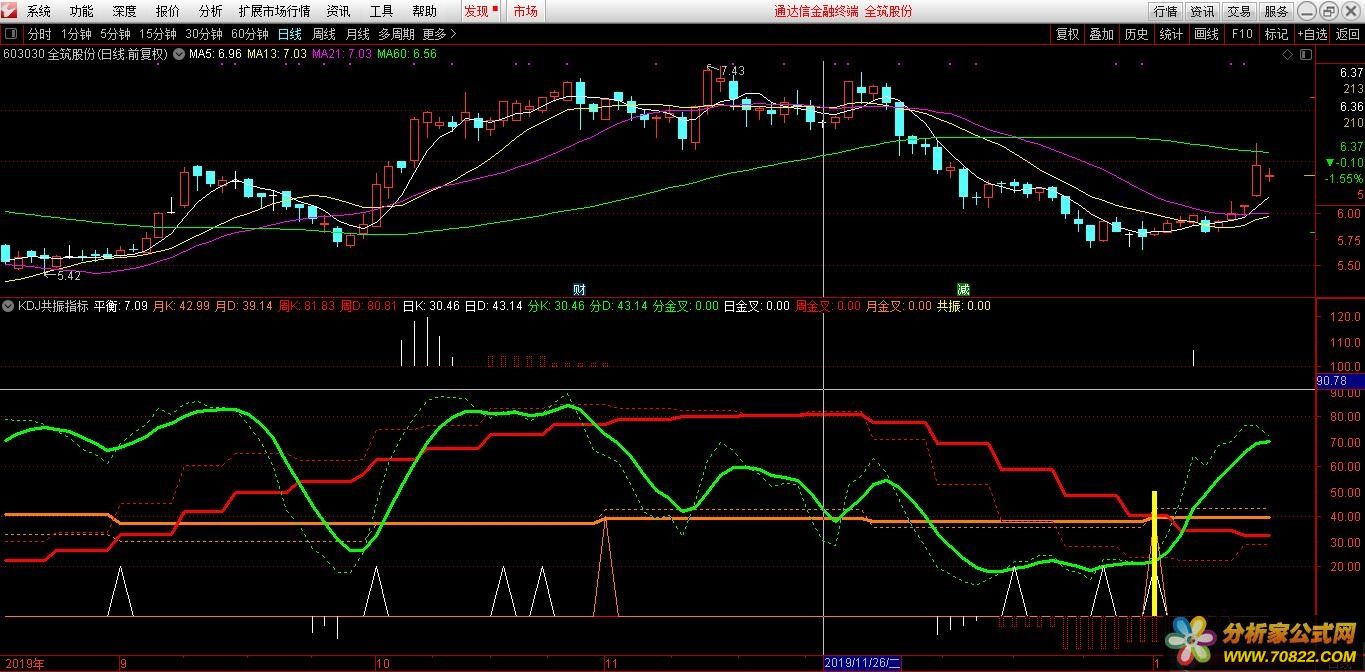The height and width of the screenshot is (672, 1365).
Task: Select the 分时 intraday view
Action: [39, 34]
